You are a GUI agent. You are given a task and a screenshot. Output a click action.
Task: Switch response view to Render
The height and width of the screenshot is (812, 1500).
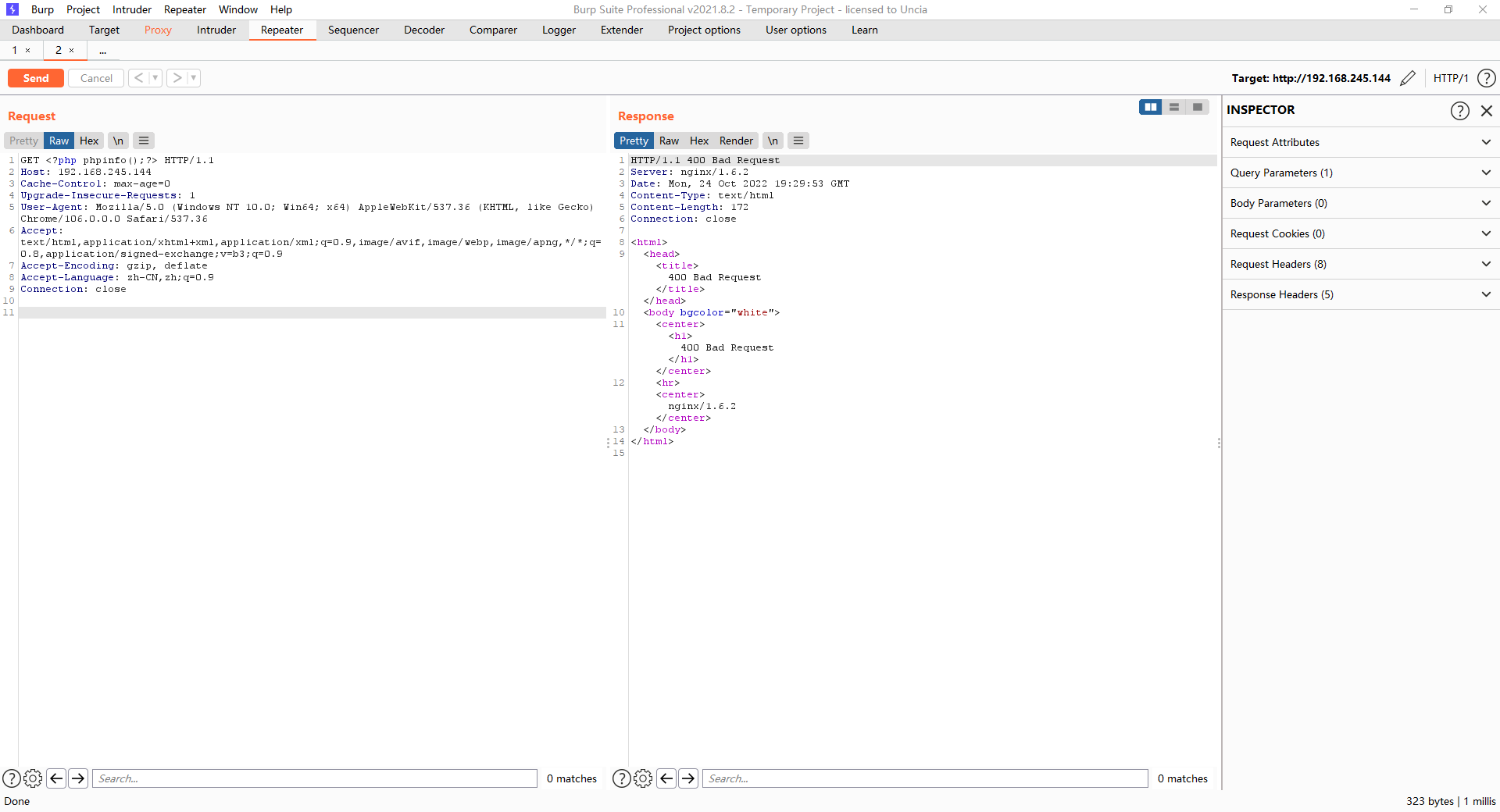coord(736,141)
